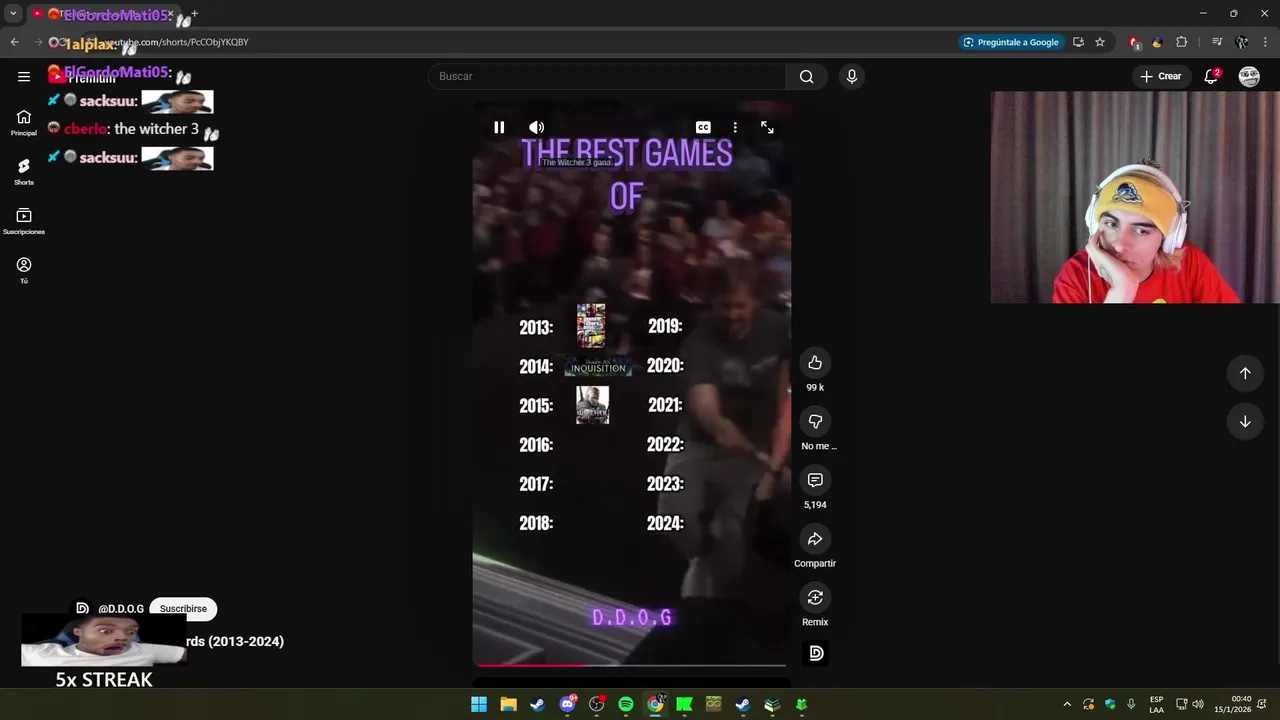Click Pregúntale a Google in the address bar
Viewport: 1280px width, 720px height.
(x=1010, y=42)
